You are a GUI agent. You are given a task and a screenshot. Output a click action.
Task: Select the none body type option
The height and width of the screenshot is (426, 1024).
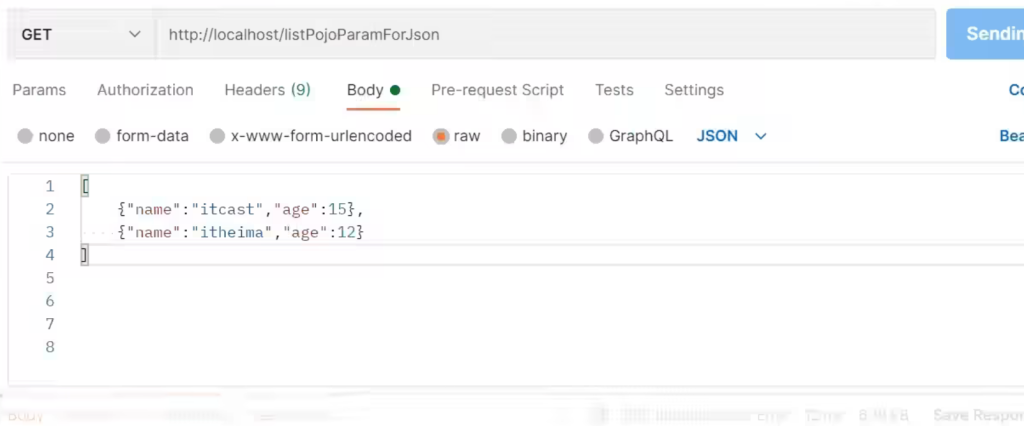(x=26, y=136)
